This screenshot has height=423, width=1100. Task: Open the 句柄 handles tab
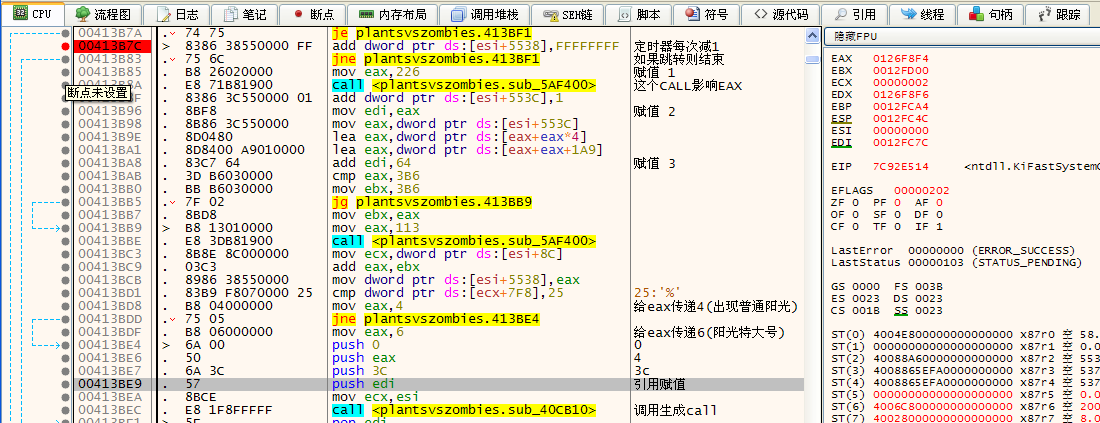click(x=991, y=13)
